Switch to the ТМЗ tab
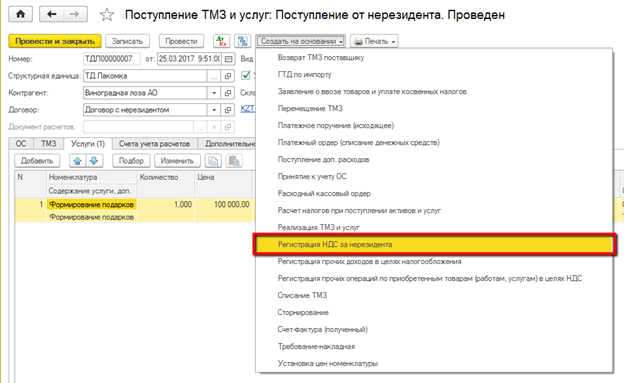The image size is (624, 383). pos(49,144)
